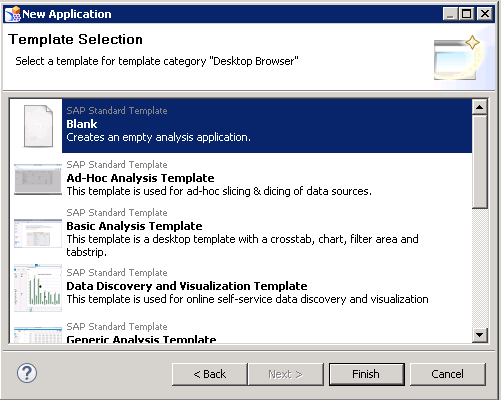Click the disabled Next button
Image resolution: width=501 pixels, height=400 pixels.
[x=286, y=374]
